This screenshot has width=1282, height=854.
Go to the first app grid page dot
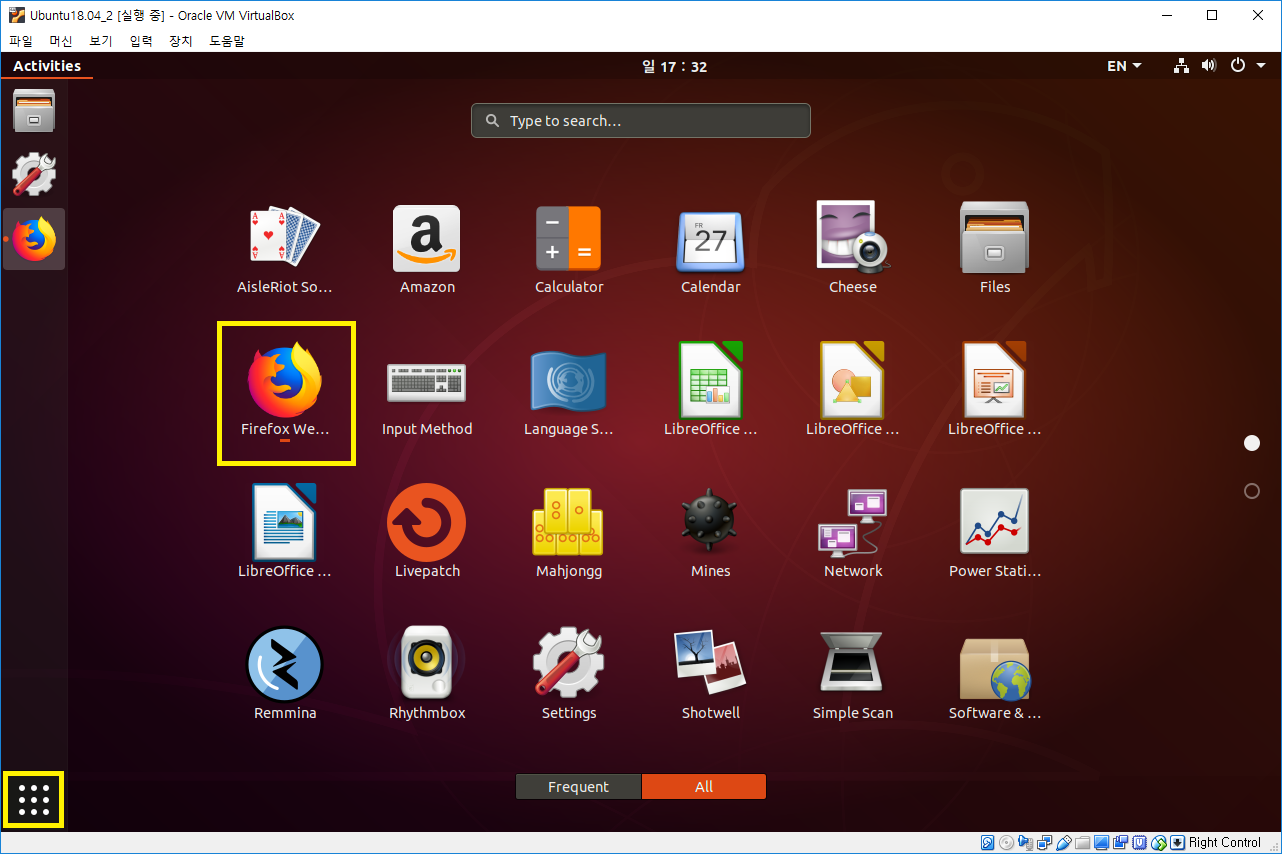(1252, 443)
